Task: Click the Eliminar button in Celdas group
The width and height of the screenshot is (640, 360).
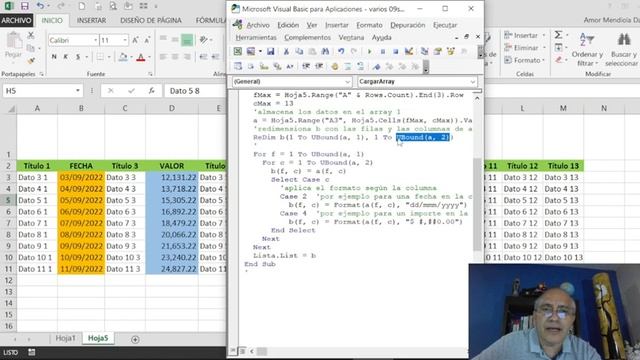Action: coord(525,48)
